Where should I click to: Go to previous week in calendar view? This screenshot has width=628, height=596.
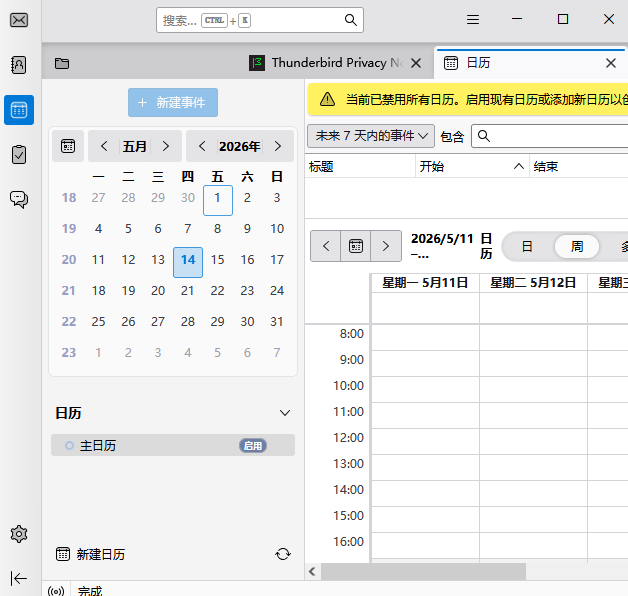(x=326, y=246)
